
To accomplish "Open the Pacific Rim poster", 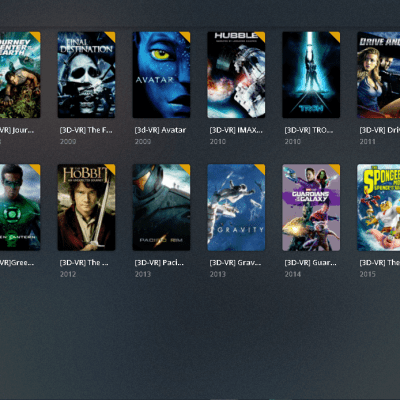I will pos(161,207).
